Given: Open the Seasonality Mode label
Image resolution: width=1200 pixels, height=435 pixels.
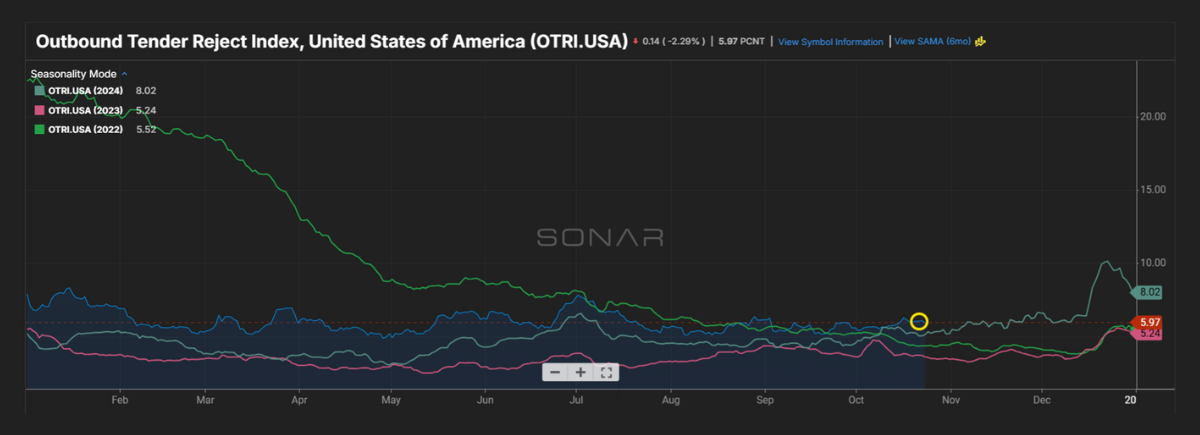Looking at the screenshot, I should coord(74,74).
